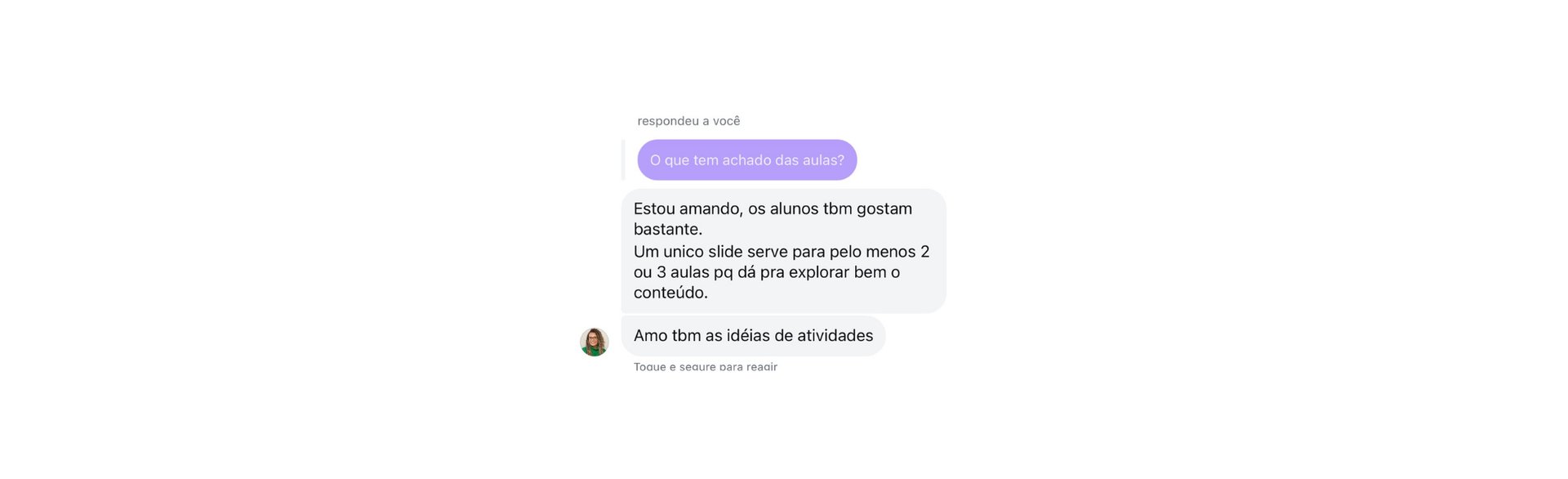Click the 'Amo tbm as idéias de atividades' message
The height and width of the screenshot is (479, 1568).
tap(753, 336)
